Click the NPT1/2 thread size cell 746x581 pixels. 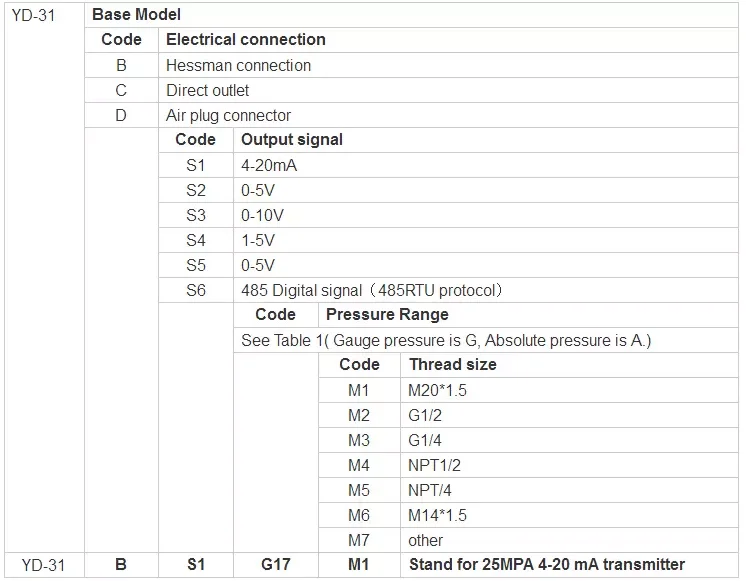[x=434, y=465]
